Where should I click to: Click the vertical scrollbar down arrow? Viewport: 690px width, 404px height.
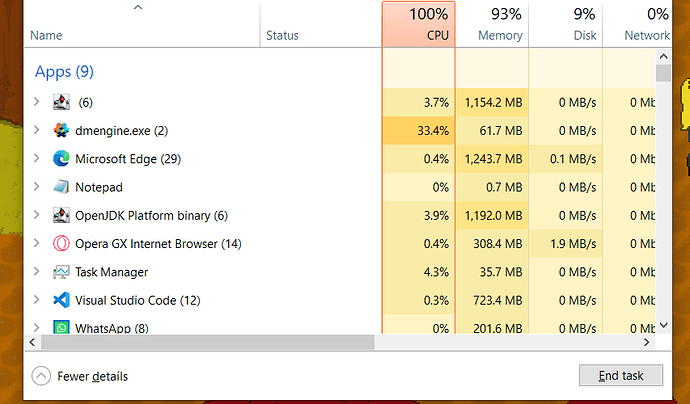[663, 325]
